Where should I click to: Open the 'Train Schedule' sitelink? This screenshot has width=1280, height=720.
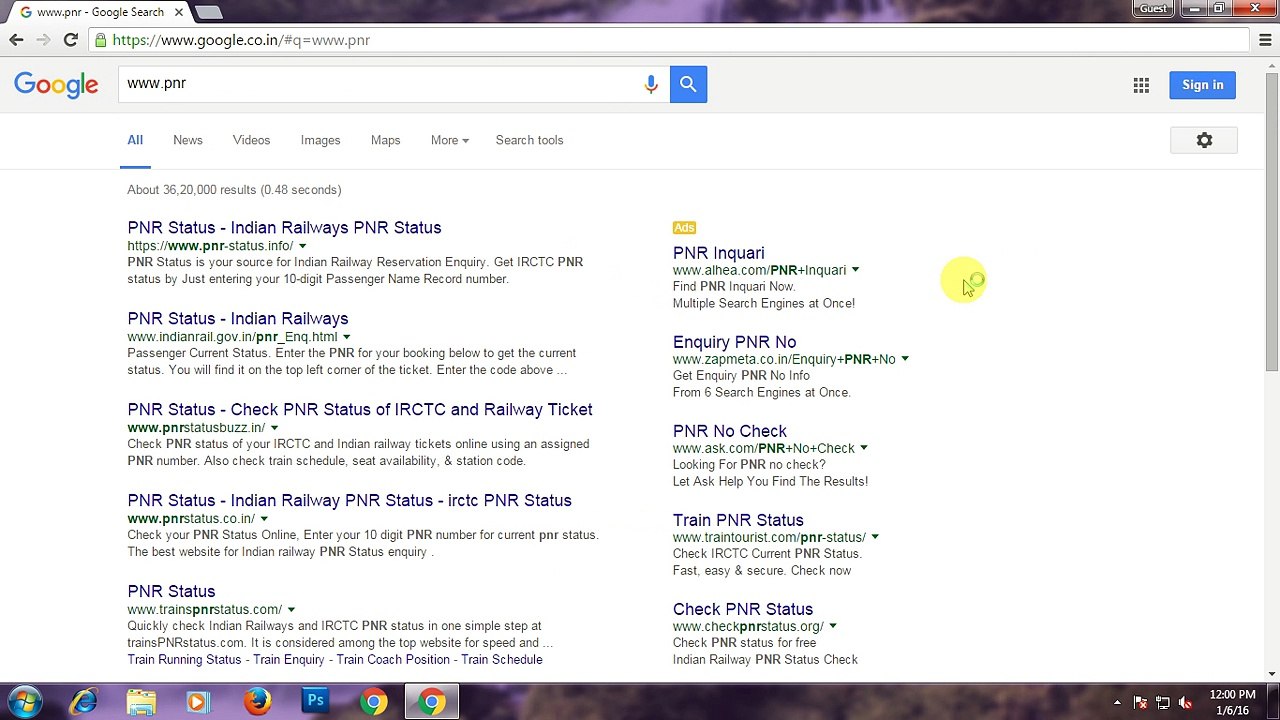(502, 660)
